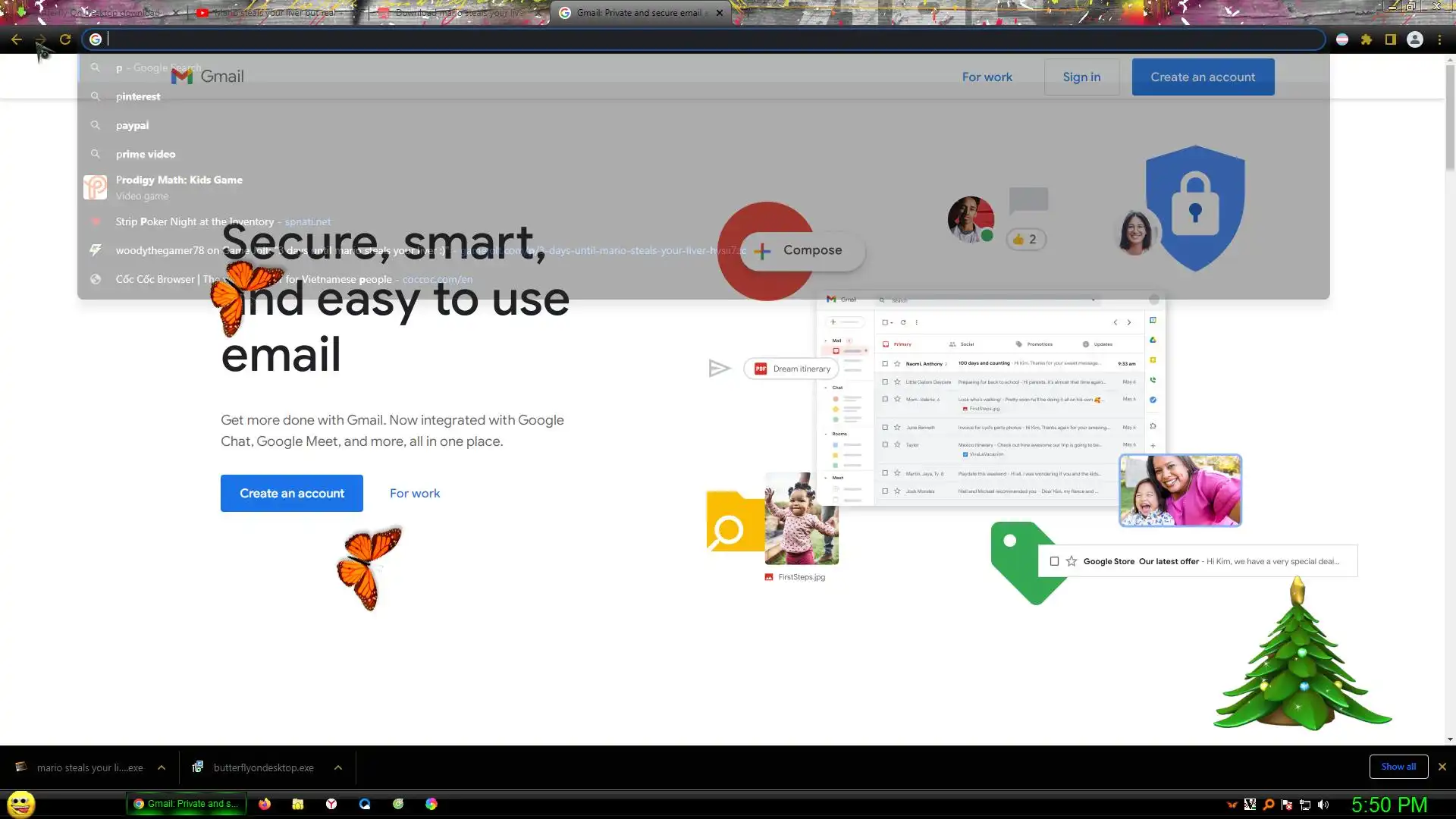Screen dimensions: 1456x819
Task: Click inside the address bar field
Action: pyautogui.click(x=682, y=39)
